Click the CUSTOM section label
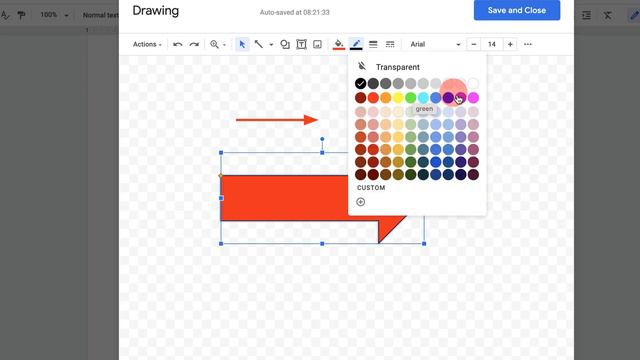The height and width of the screenshot is (360, 640). (x=371, y=188)
